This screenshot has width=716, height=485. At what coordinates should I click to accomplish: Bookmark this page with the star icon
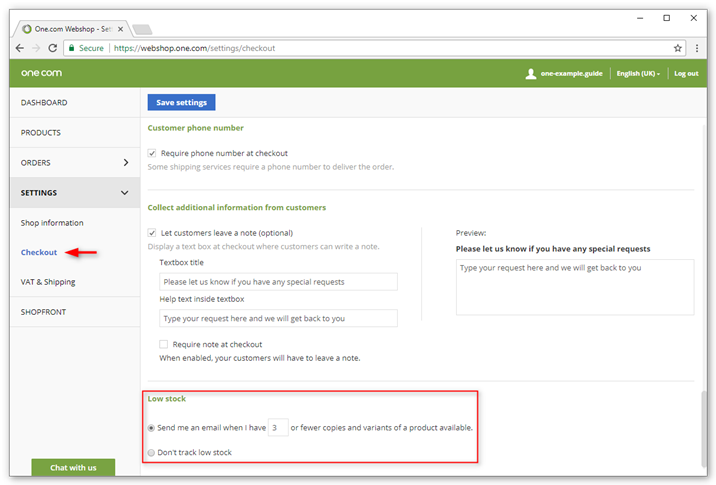(678, 48)
